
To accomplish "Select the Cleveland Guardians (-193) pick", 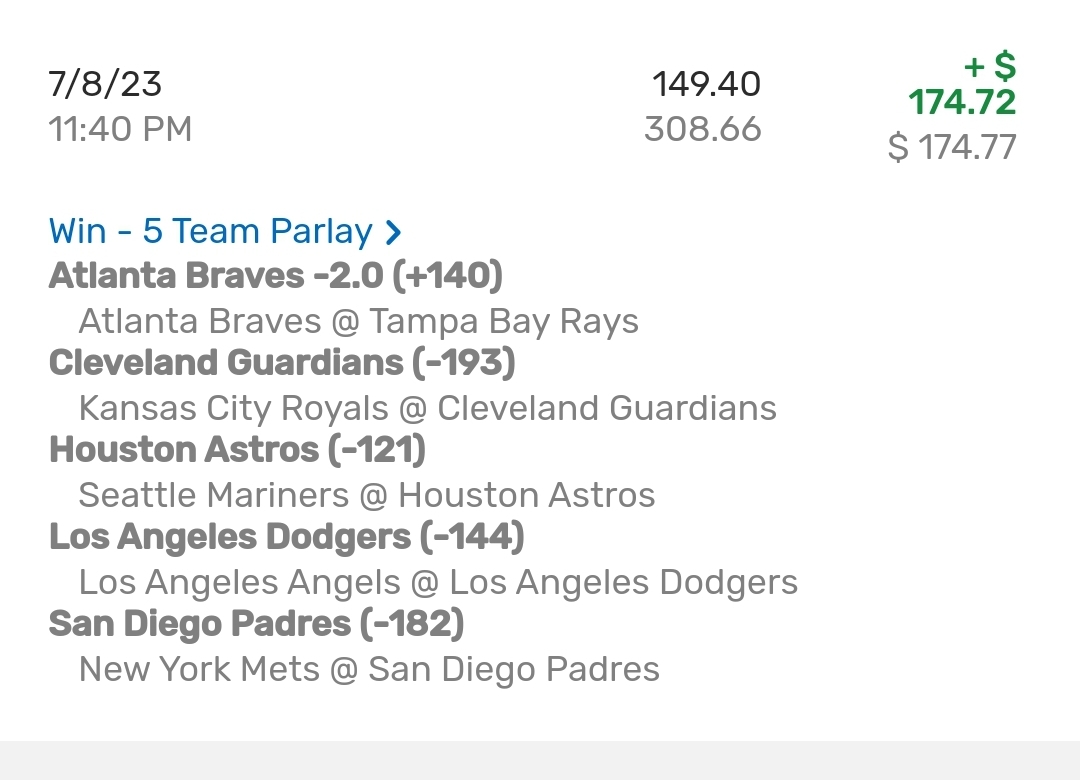I will (x=282, y=362).
